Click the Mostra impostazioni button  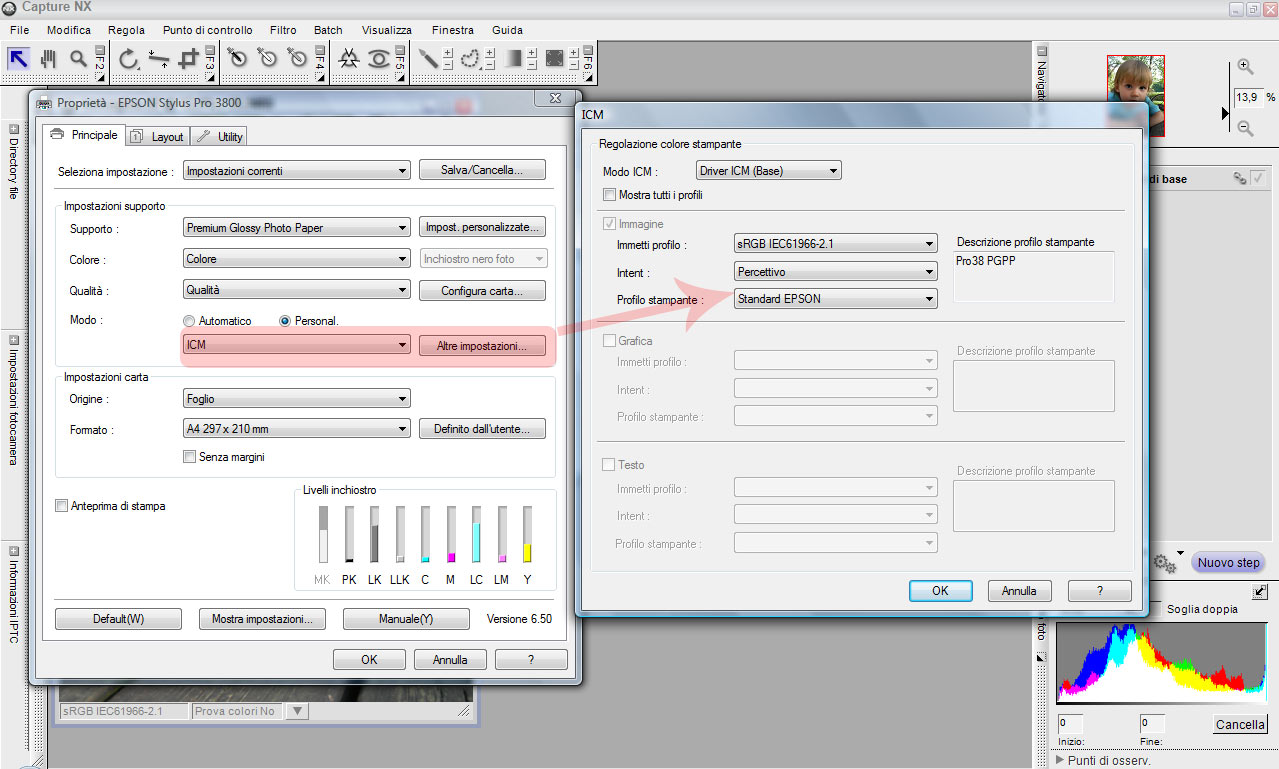pos(262,619)
